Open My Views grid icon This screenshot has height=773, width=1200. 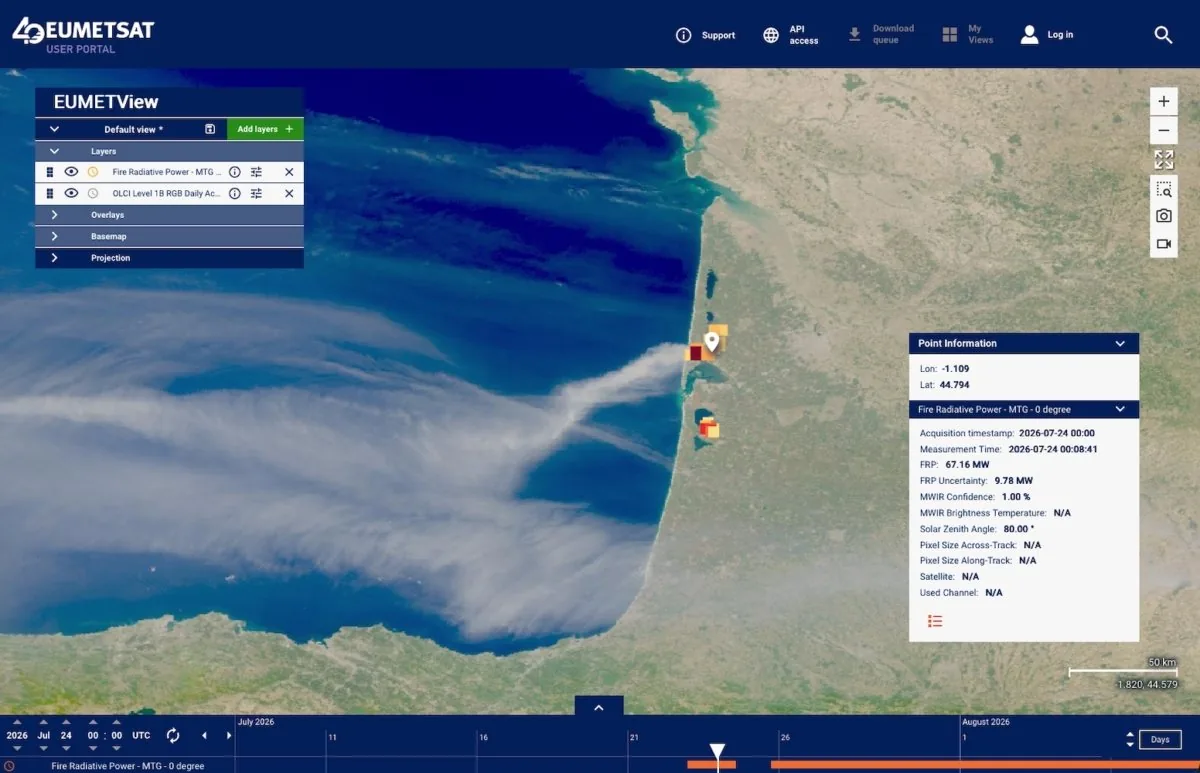(x=950, y=35)
